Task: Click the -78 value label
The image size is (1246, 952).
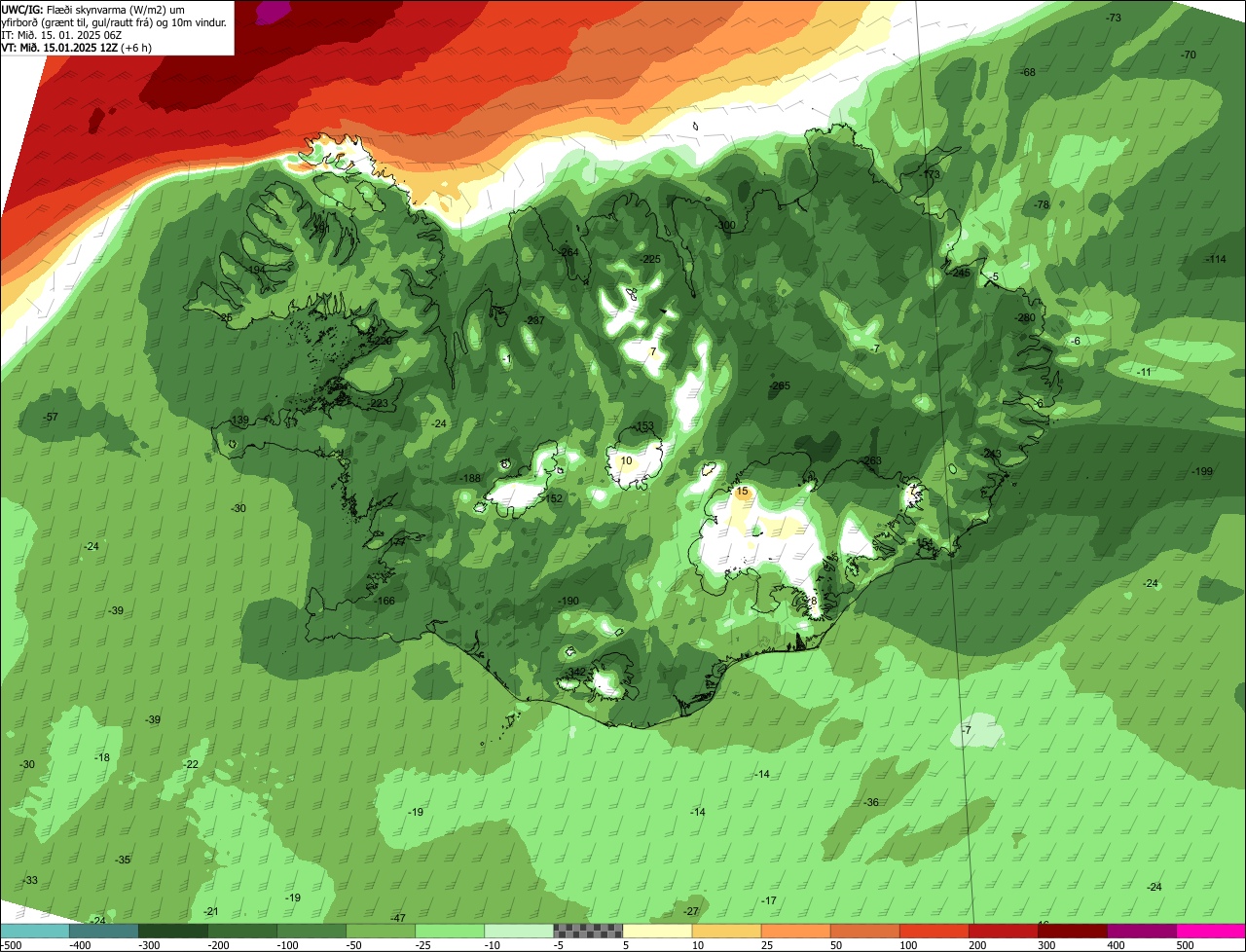Action: pyautogui.click(x=1041, y=204)
